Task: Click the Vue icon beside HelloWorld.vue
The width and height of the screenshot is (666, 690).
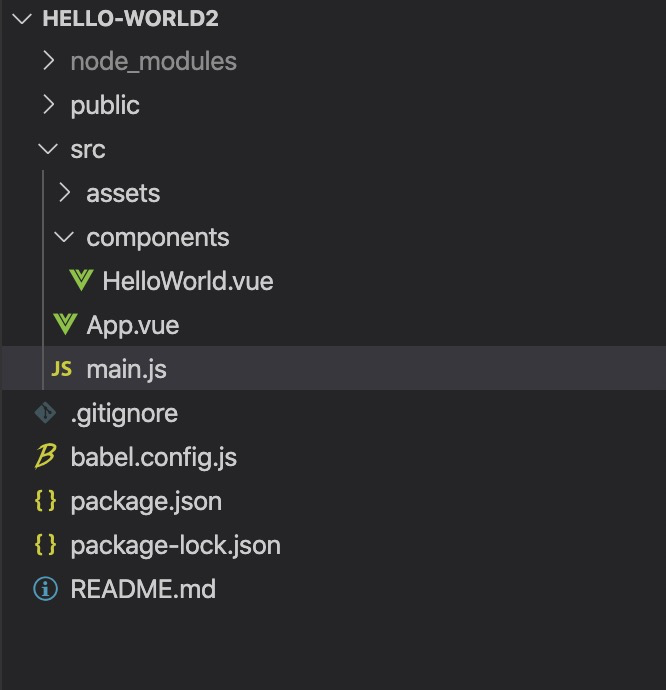Action: click(x=81, y=281)
